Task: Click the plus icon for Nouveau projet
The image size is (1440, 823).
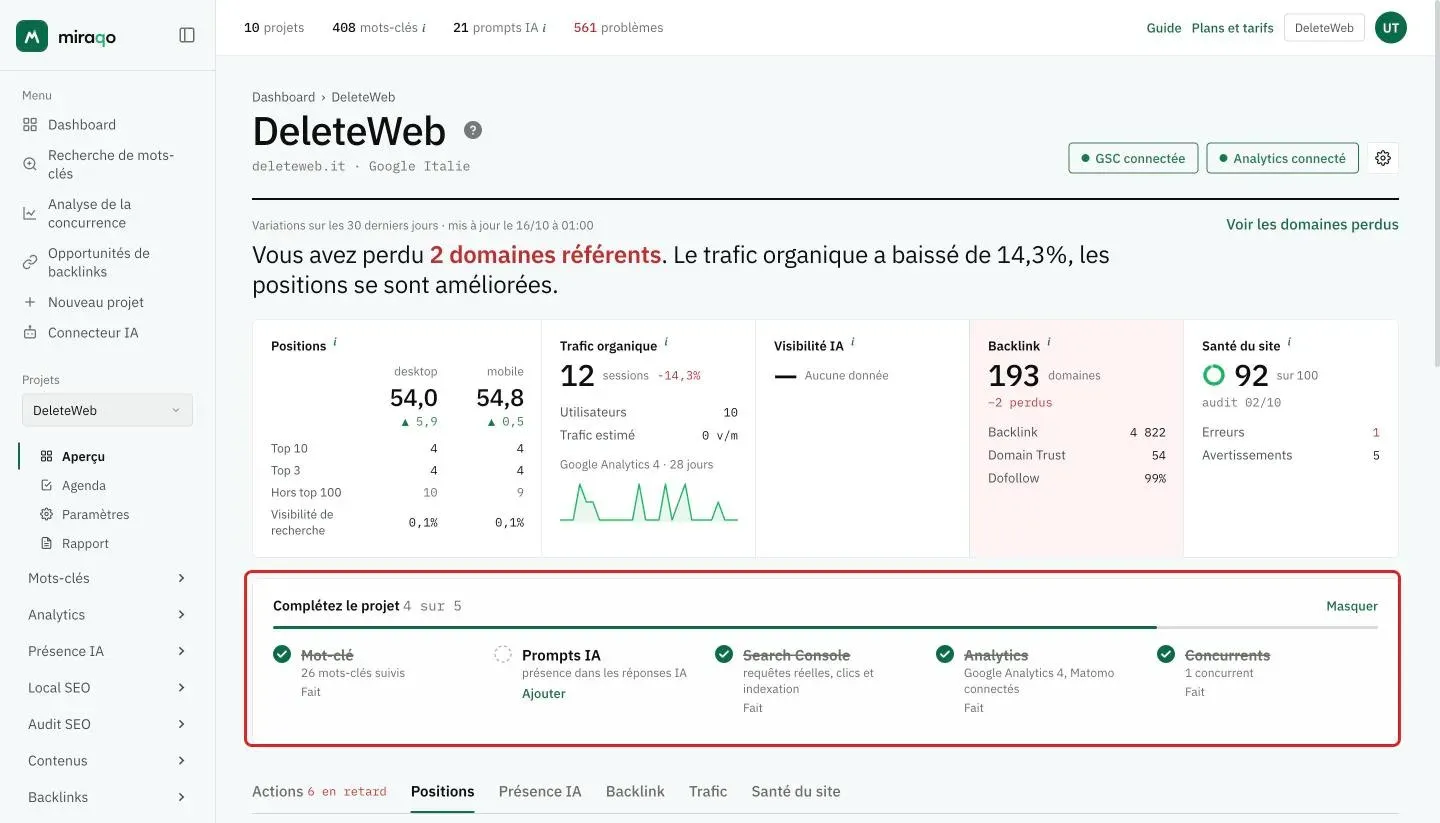Action: (x=30, y=302)
